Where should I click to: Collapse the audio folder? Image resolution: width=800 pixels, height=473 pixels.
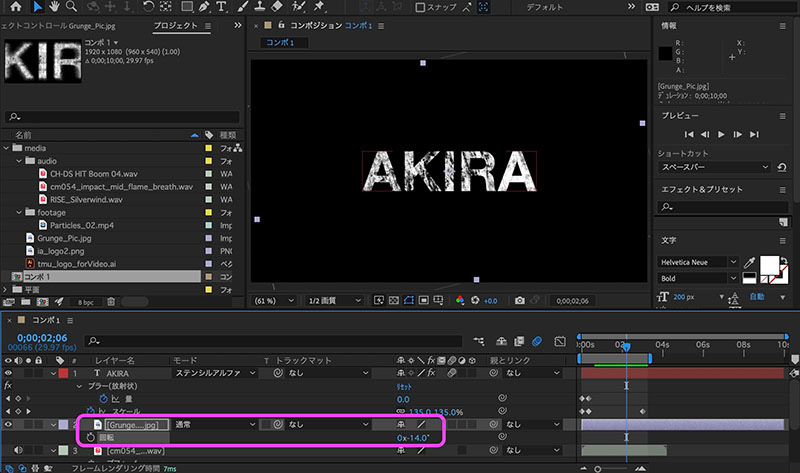(19, 161)
